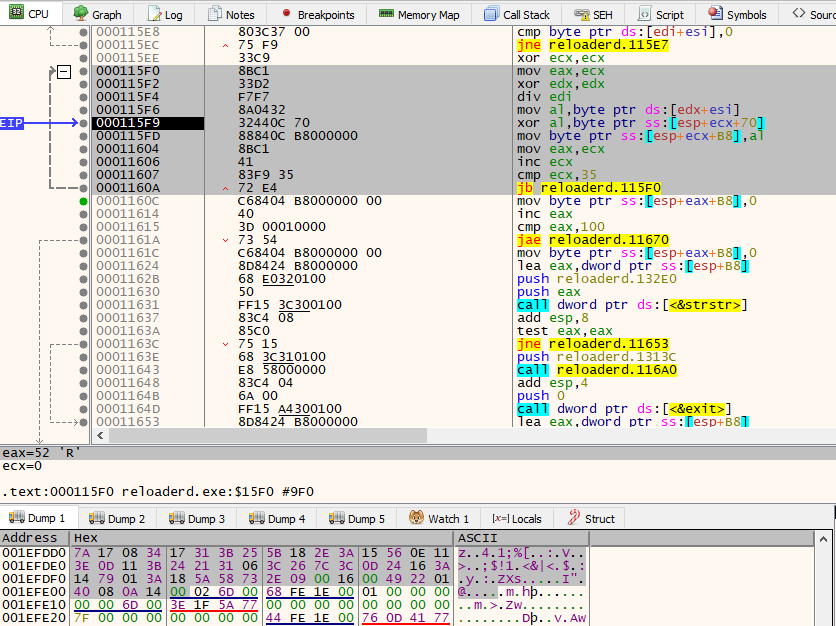This screenshot has height=626, width=836.
Task: Open the Symbols tab
Action: tap(737, 14)
